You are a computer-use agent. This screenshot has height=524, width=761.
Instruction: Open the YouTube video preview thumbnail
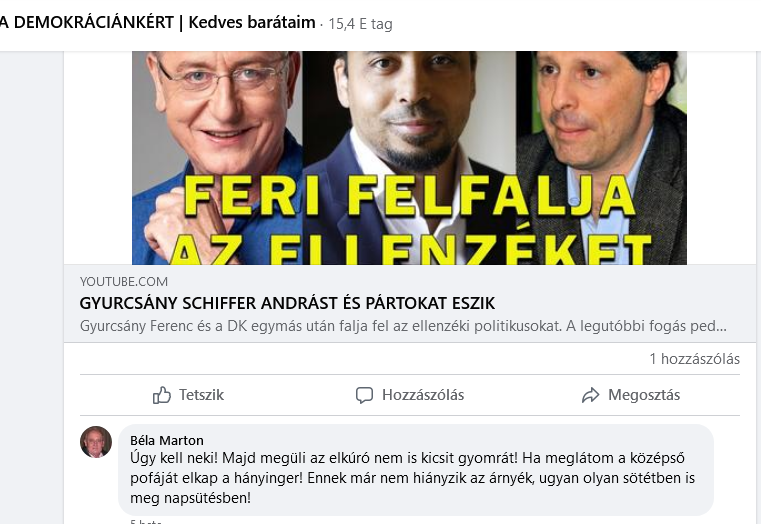coord(409,158)
